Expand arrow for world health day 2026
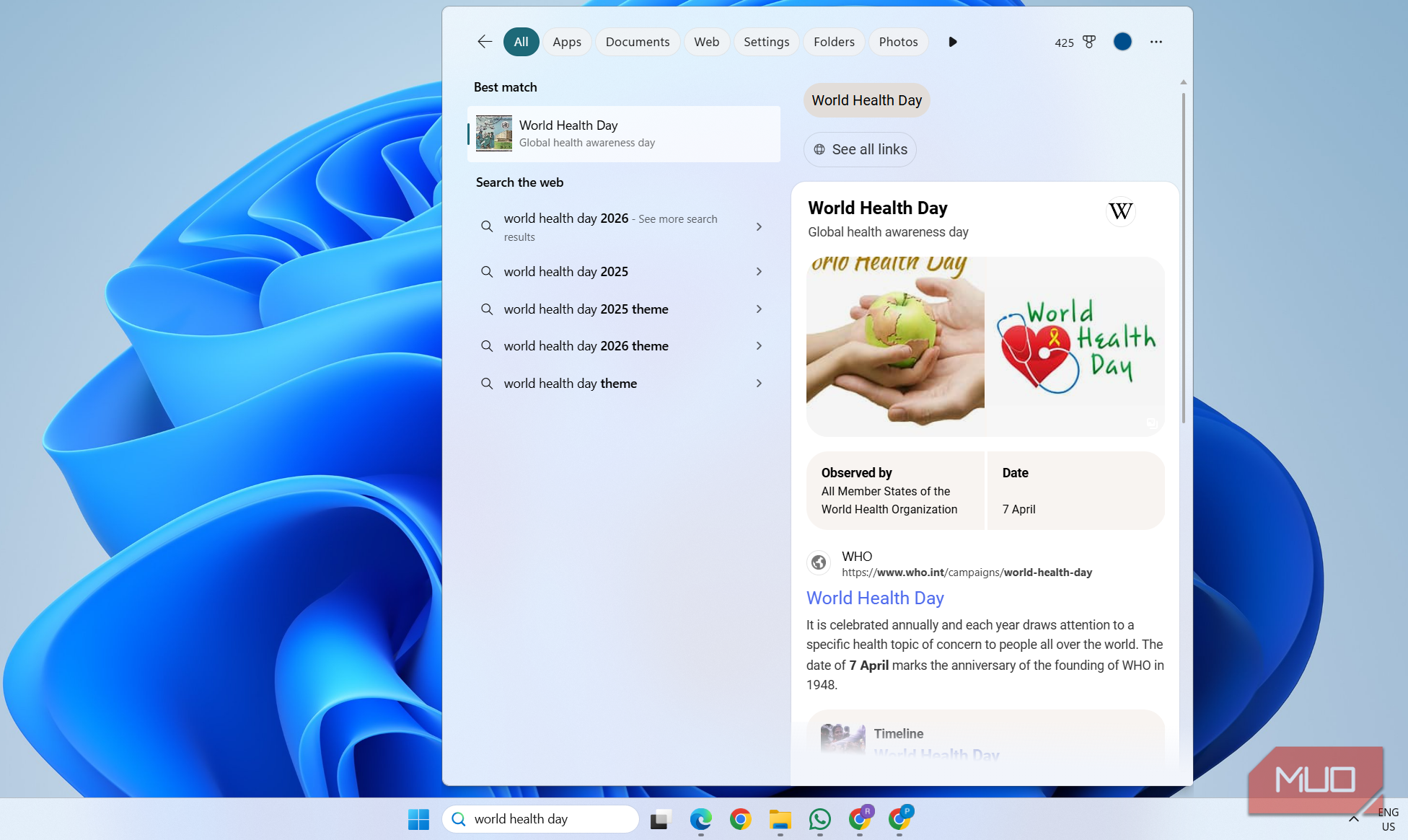 pos(759,227)
